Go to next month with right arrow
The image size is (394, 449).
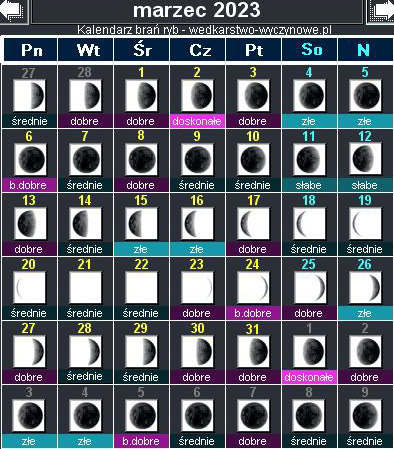381,11
